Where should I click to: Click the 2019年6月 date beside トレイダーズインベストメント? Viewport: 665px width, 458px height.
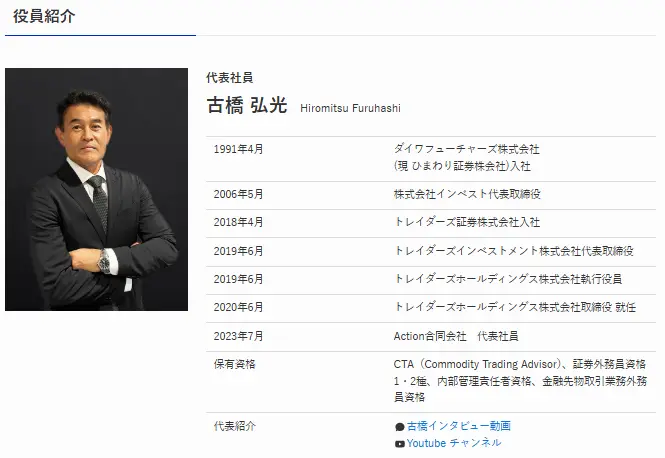[238, 251]
